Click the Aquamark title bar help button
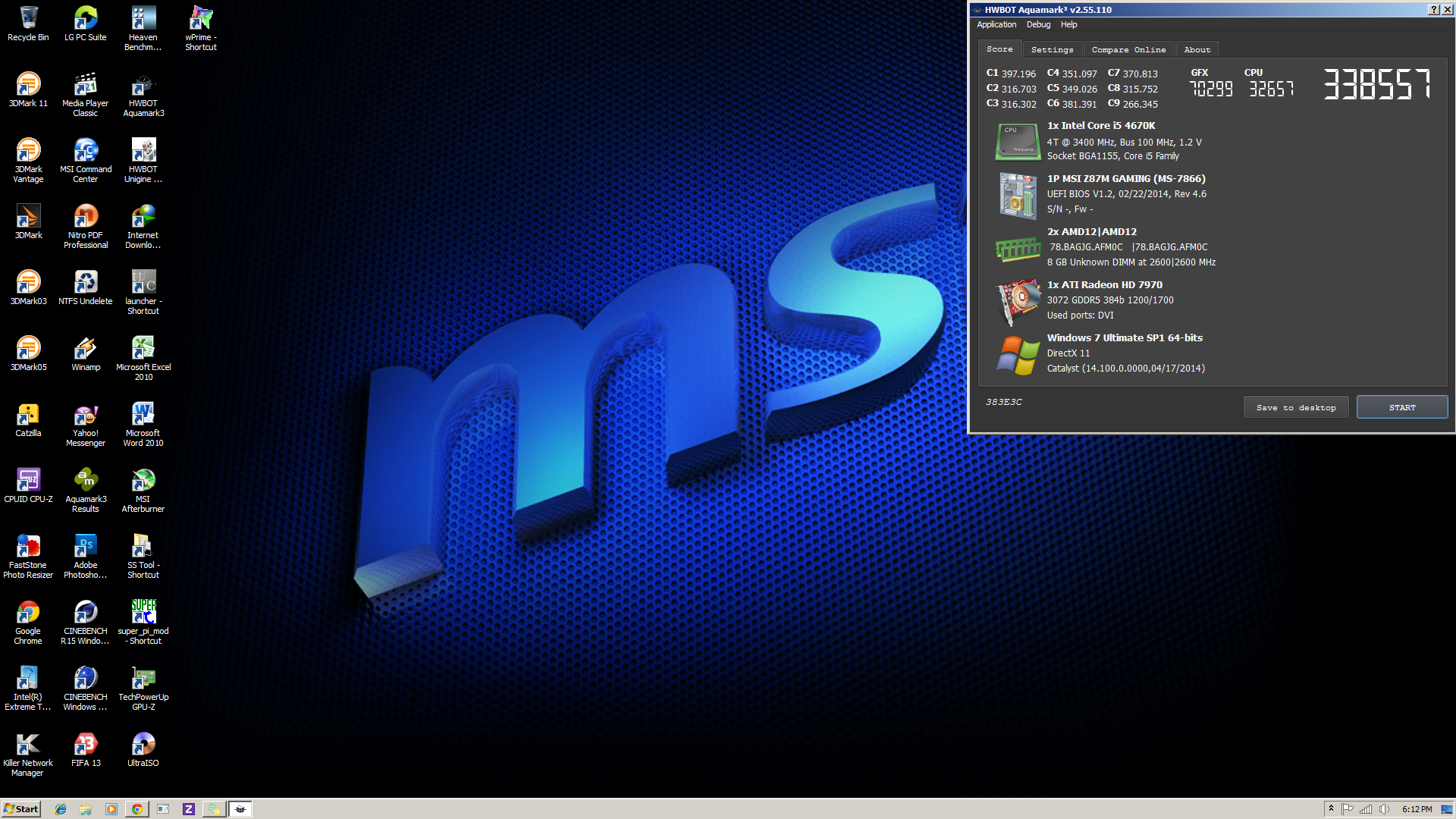Screen dimensions: 1456x819 click(1433, 10)
